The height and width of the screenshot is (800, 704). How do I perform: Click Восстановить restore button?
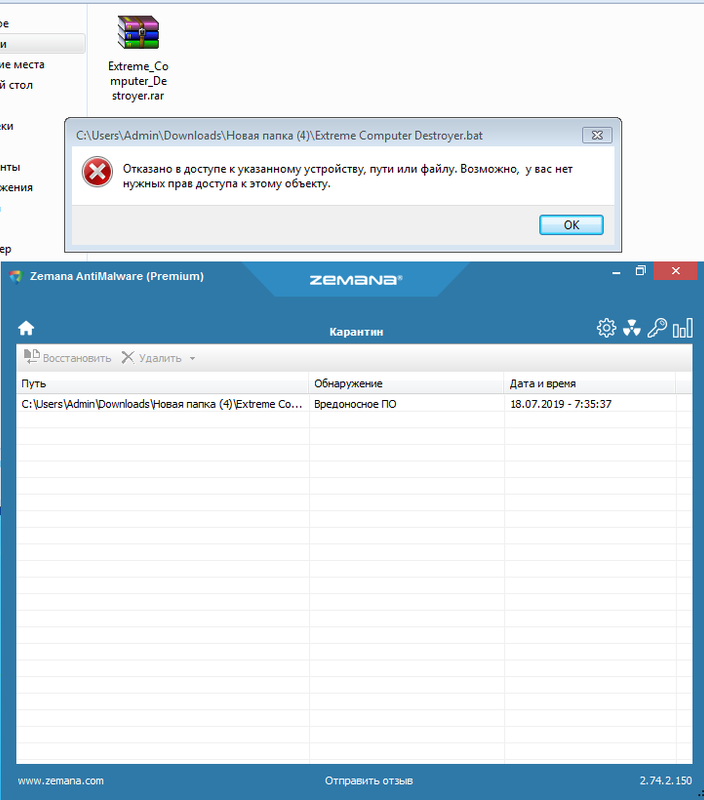coord(67,358)
